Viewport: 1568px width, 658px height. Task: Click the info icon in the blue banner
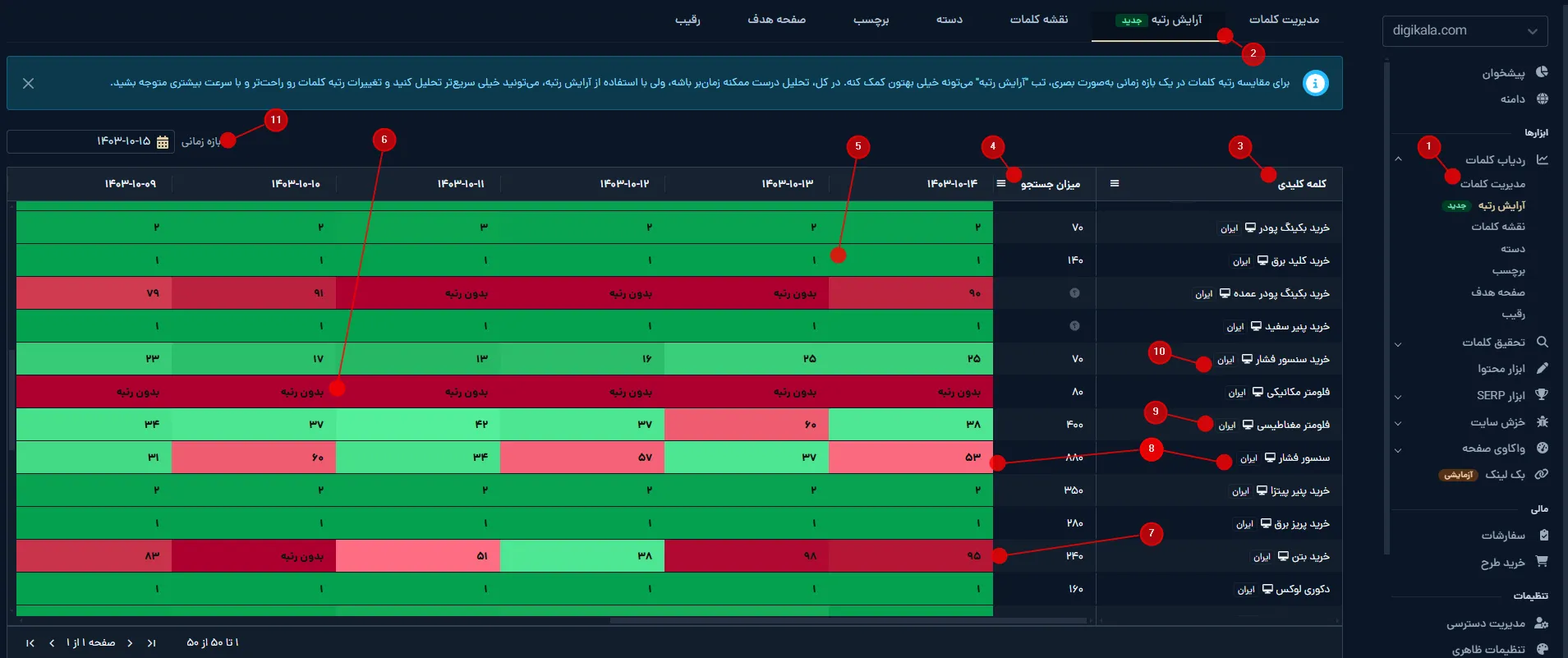coord(1315,83)
